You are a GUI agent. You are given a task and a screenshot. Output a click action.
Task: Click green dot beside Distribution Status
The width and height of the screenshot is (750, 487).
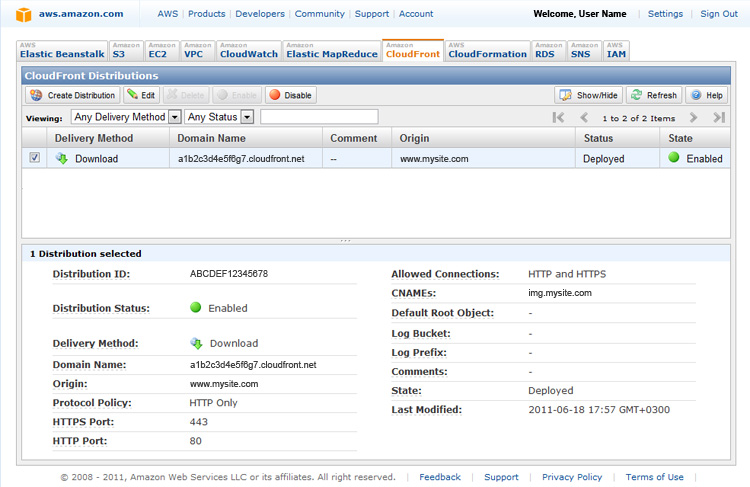coord(196,307)
